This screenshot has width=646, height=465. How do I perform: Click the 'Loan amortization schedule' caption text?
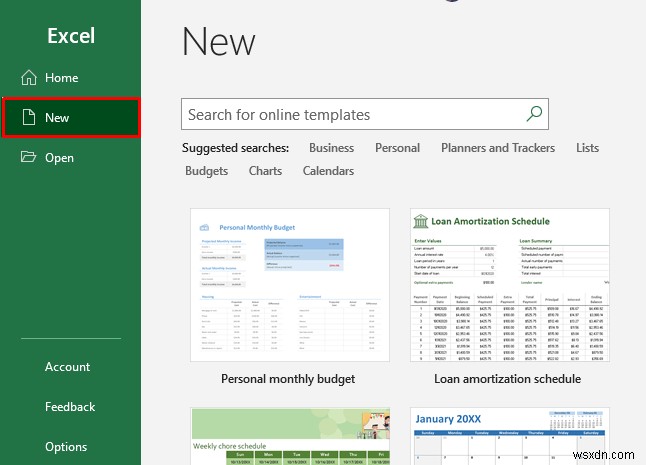[x=508, y=379]
